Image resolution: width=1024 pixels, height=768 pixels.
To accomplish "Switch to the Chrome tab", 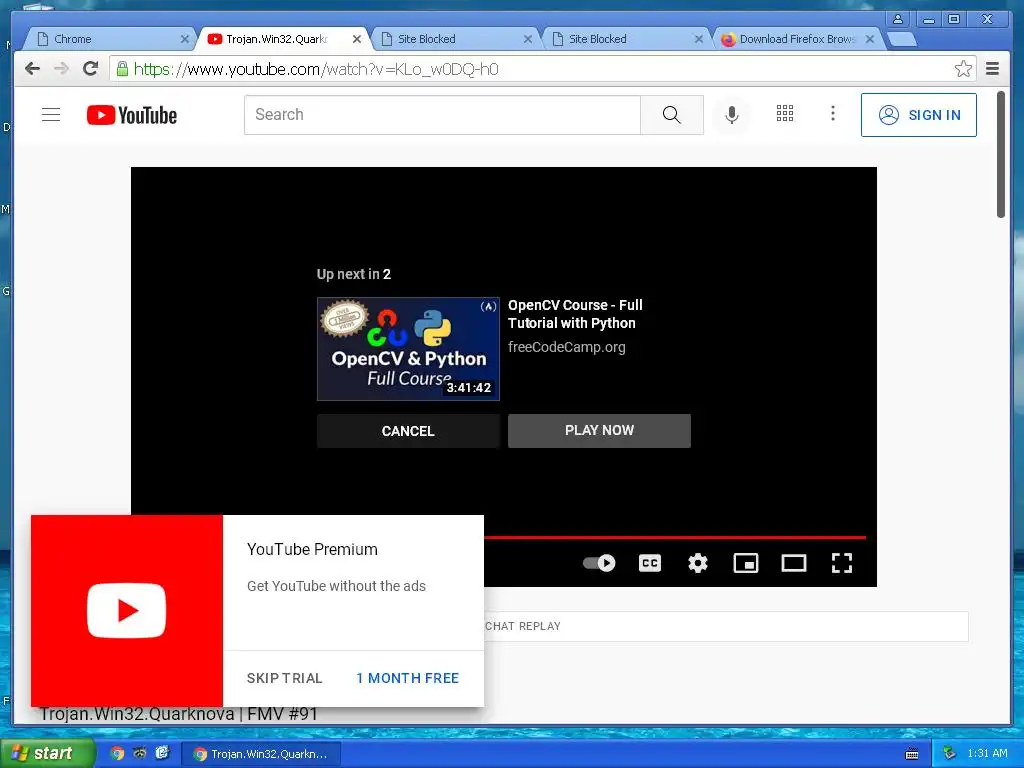I will pos(108,39).
